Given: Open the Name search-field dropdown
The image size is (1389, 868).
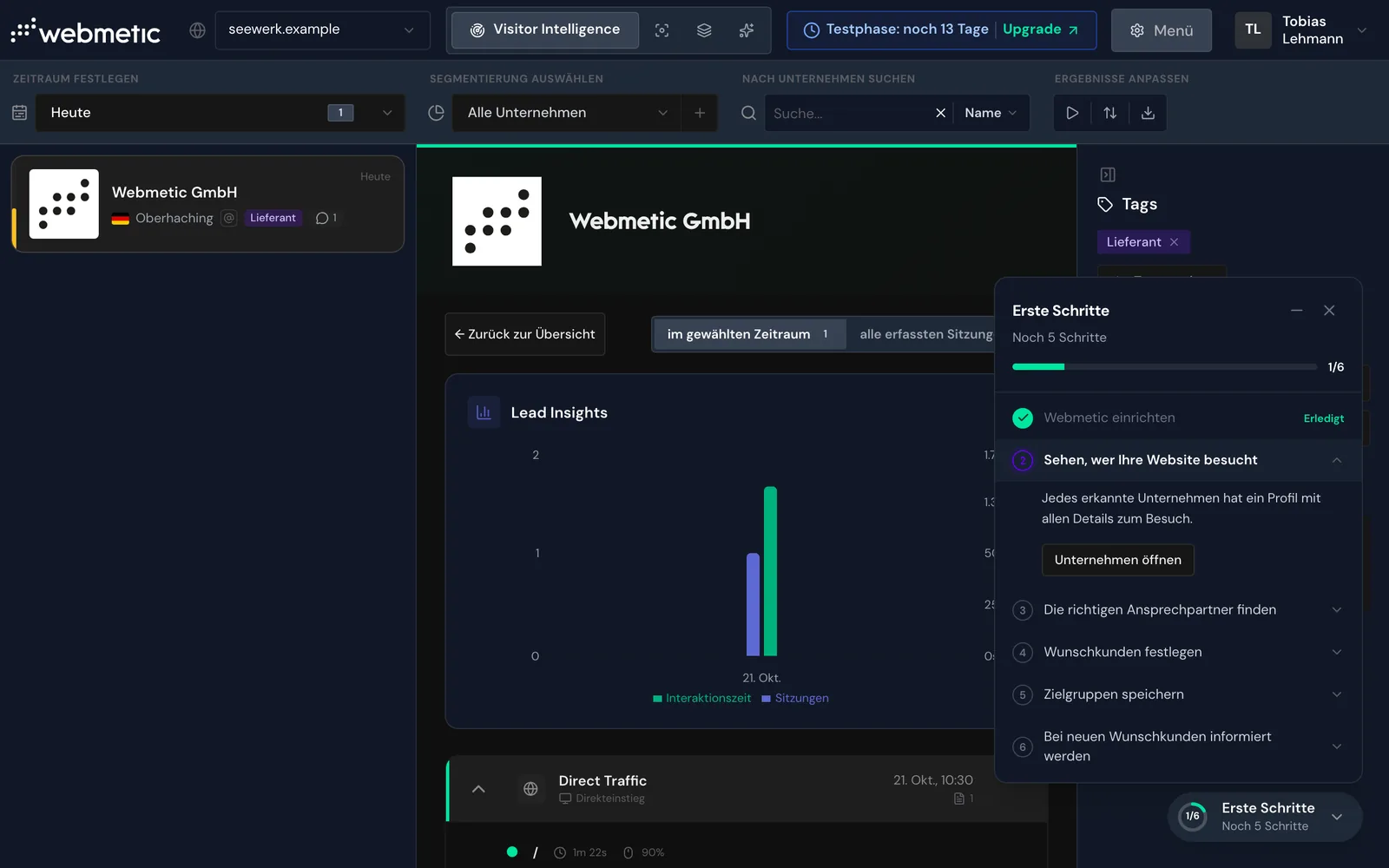Looking at the screenshot, I should [991, 113].
